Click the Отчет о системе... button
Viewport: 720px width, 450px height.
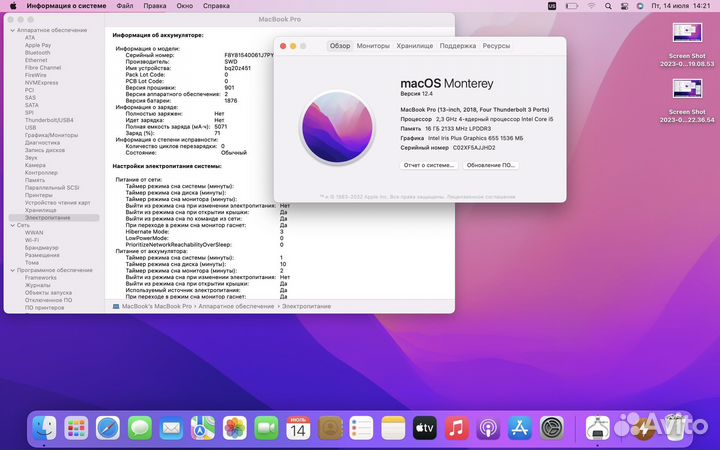click(428, 165)
